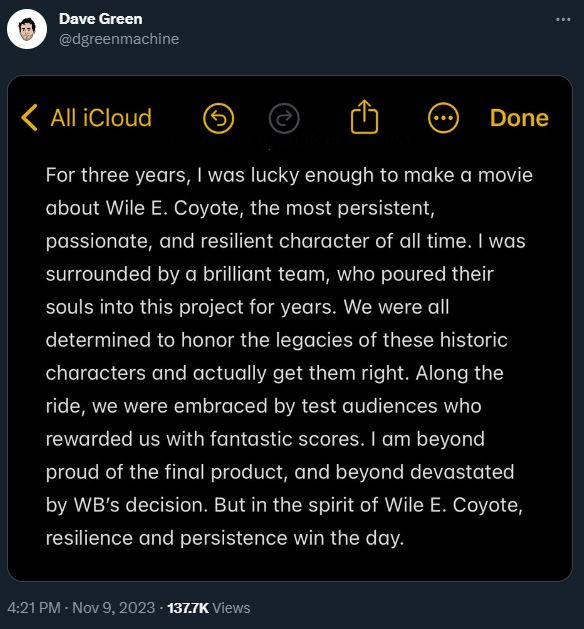Screen dimensions: 584x629
Task: Click the note line starting 'For three years'
Action: [x=289, y=175]
